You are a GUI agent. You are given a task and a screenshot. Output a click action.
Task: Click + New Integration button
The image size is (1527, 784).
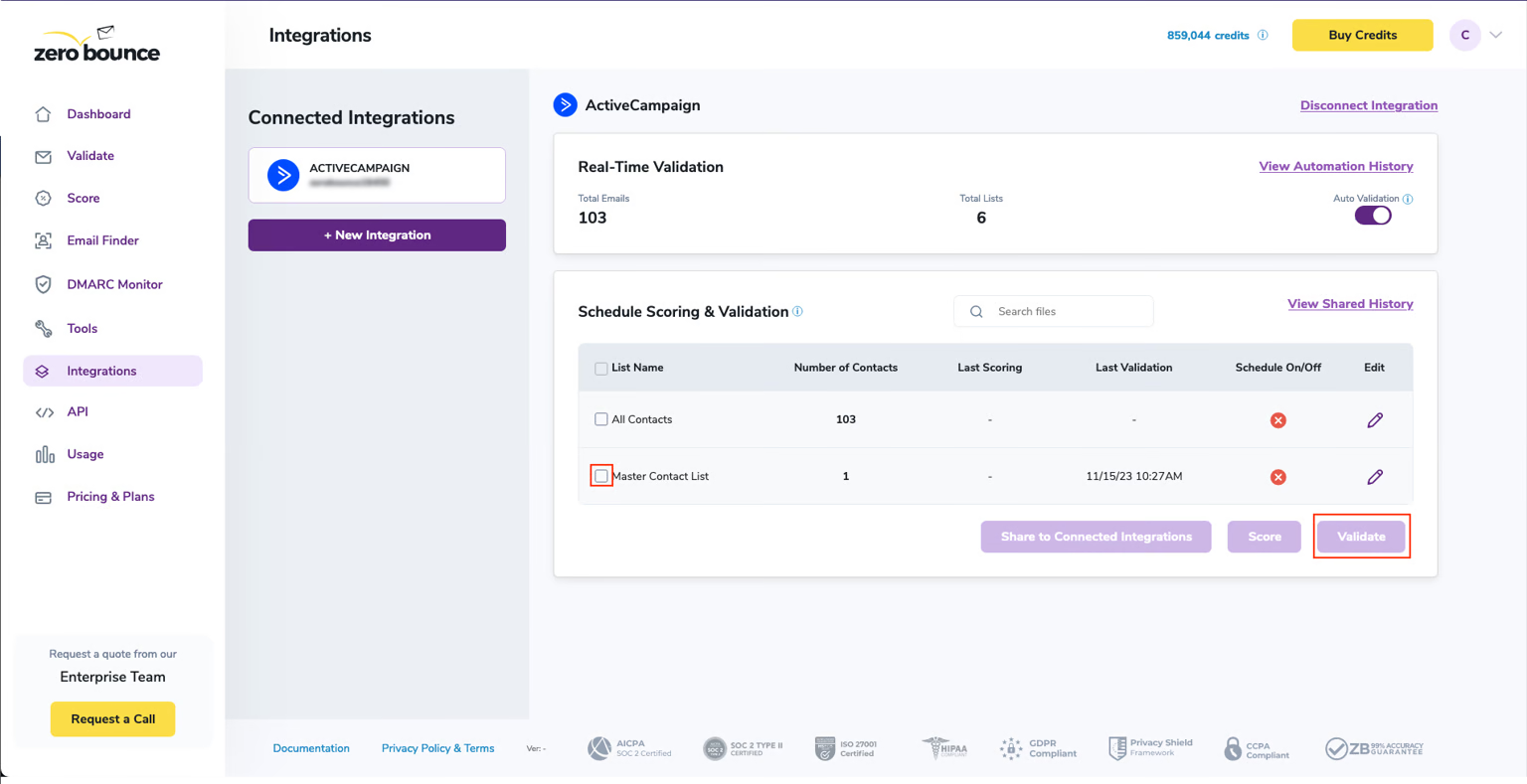coord(377,235)
